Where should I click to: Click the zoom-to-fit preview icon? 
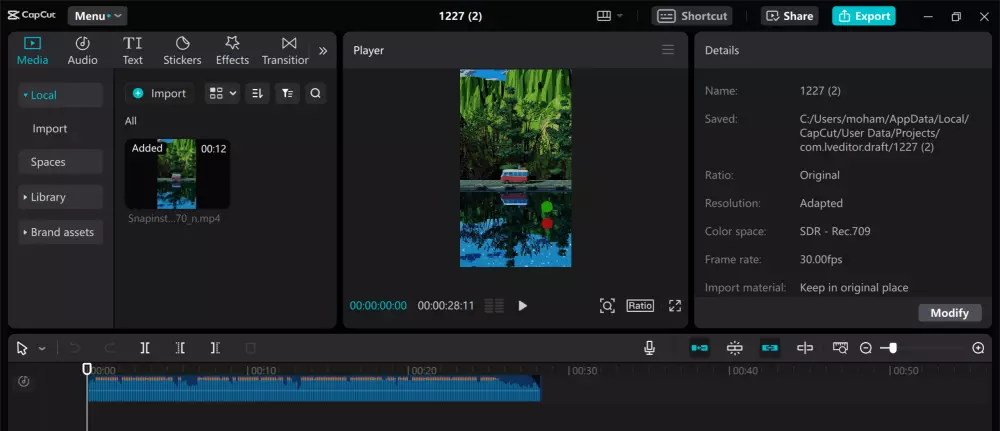(607, 305)
